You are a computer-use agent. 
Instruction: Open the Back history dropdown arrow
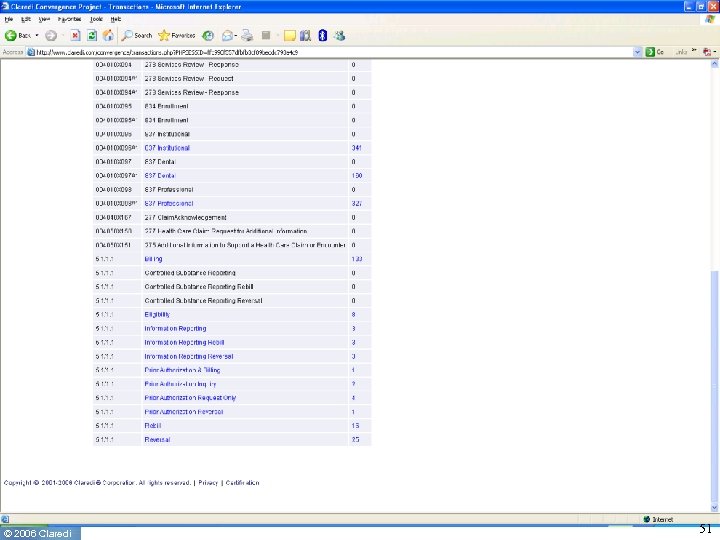pyautogui.click(x=37, y=35)
